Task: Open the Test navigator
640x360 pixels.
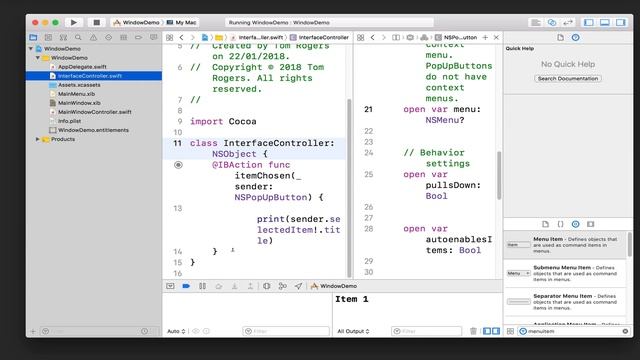Action: (108, 38)
